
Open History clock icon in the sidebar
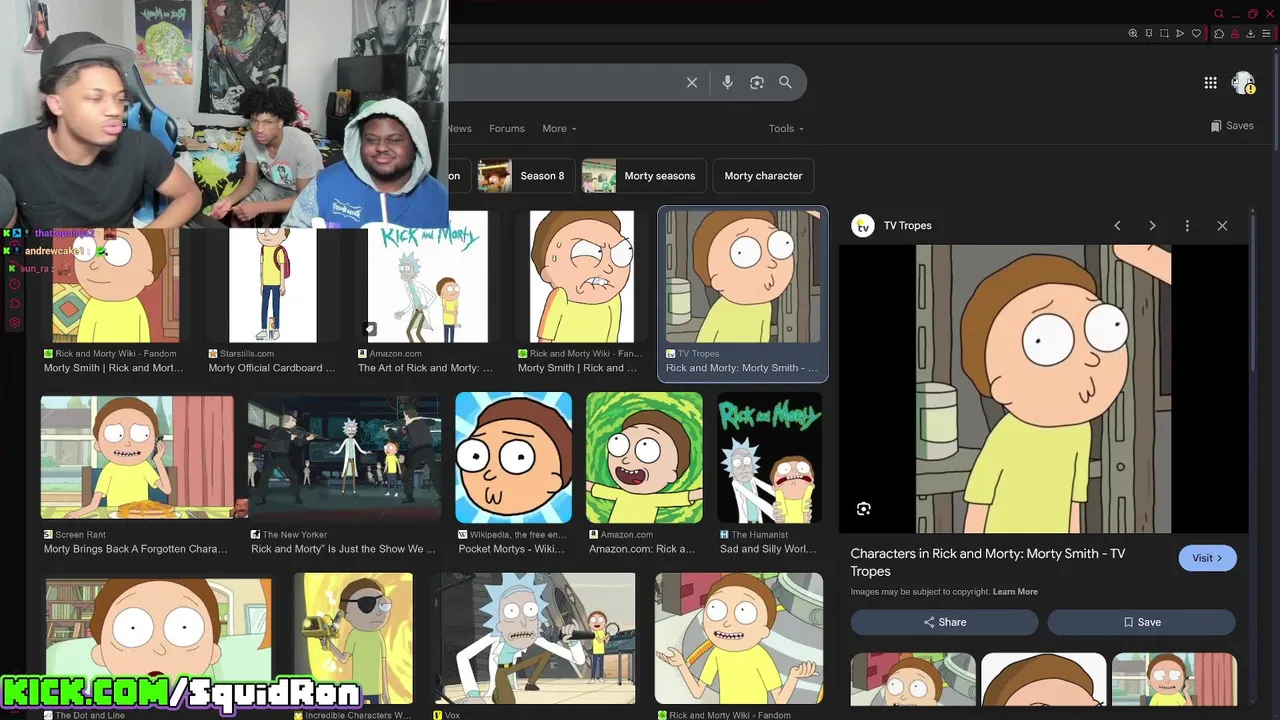(x=14, y=285)
